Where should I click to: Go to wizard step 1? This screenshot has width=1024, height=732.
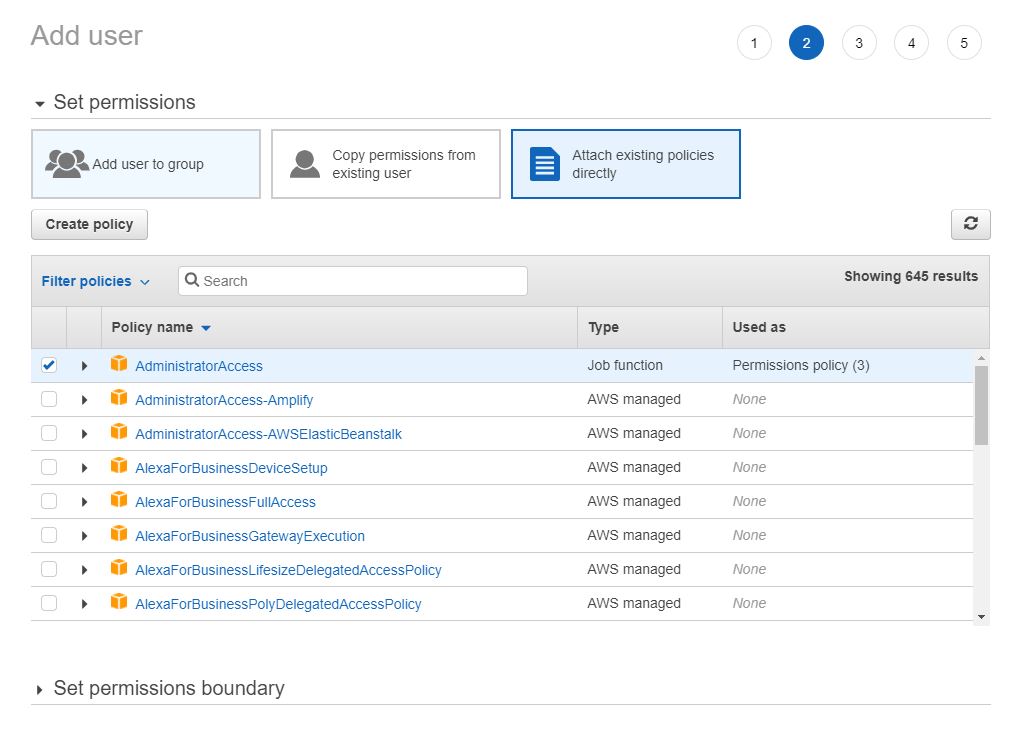pyautogui.click(x=754, y=42)
